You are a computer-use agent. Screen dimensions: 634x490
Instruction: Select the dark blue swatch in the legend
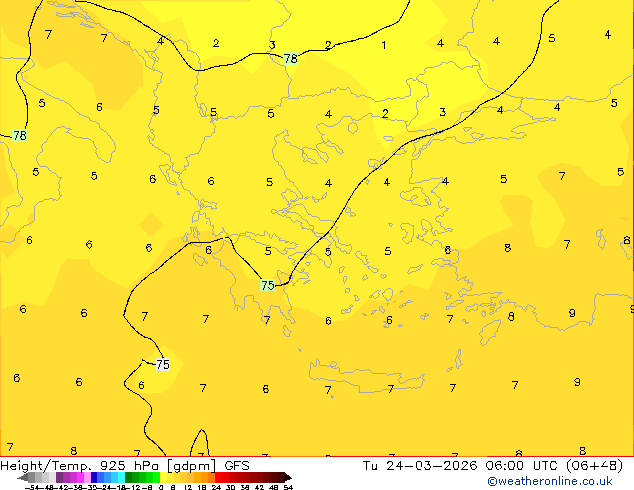94,477
